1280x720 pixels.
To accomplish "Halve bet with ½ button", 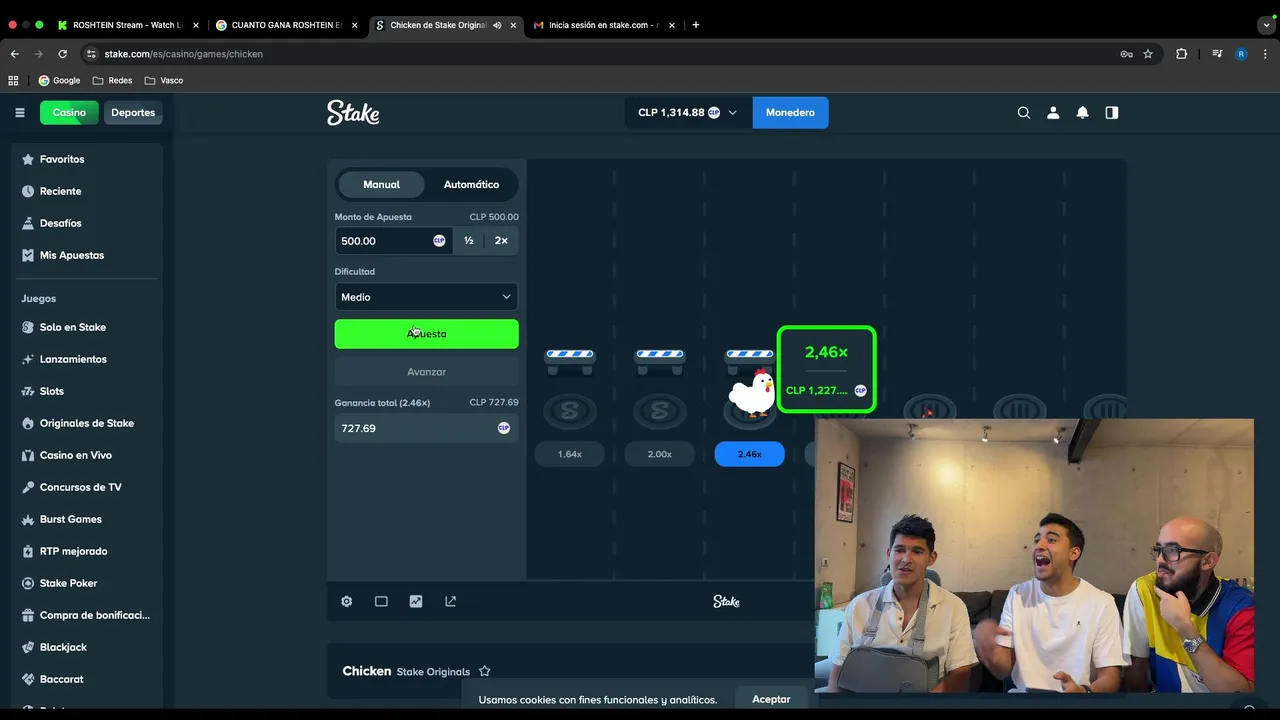I will click(468, 241).
